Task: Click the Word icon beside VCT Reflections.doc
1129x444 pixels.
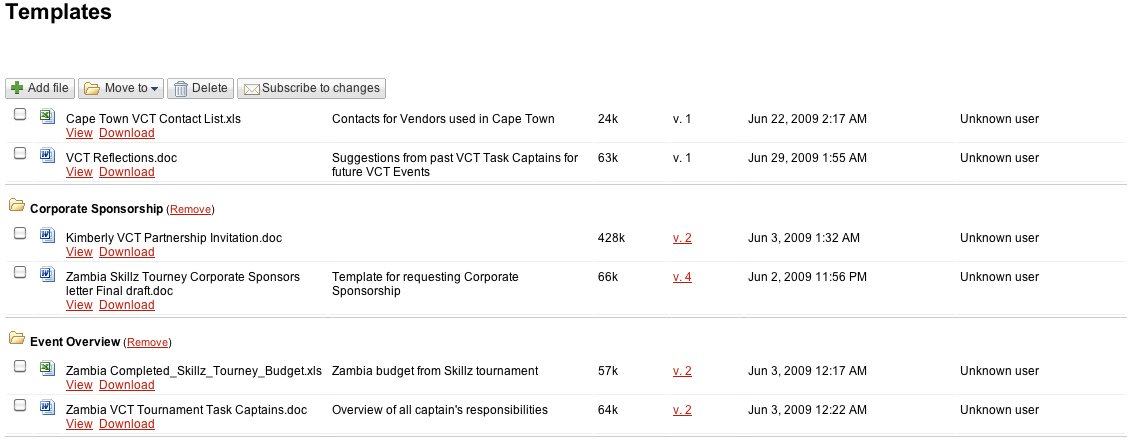Action: tap(47, 154)
